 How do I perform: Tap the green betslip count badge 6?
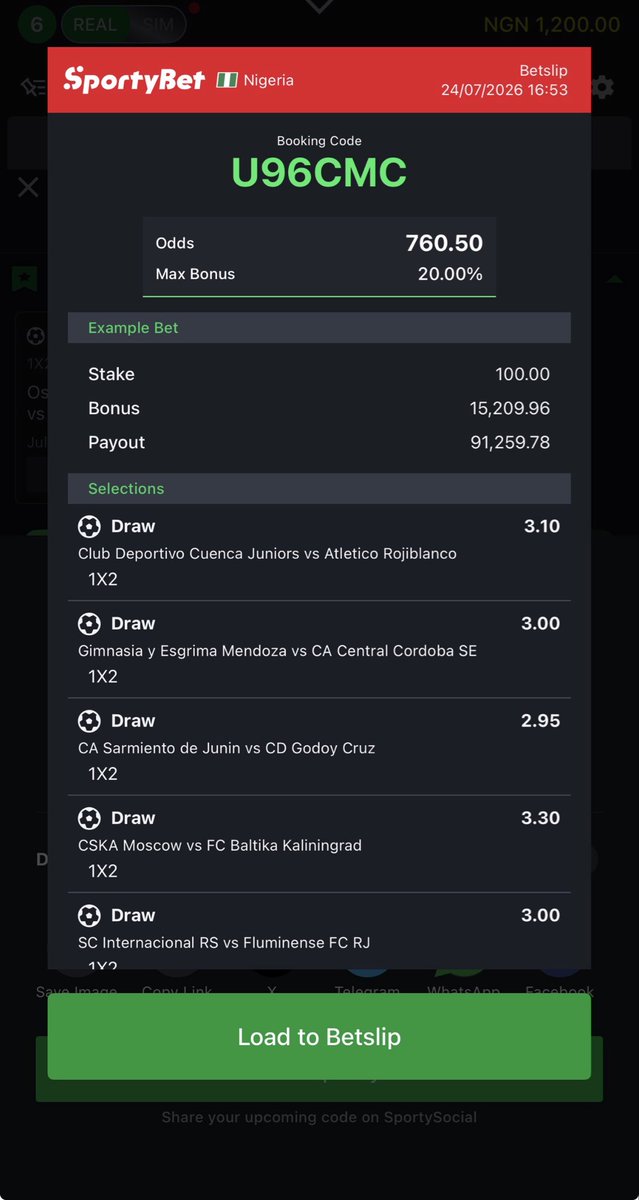(36, 24)
